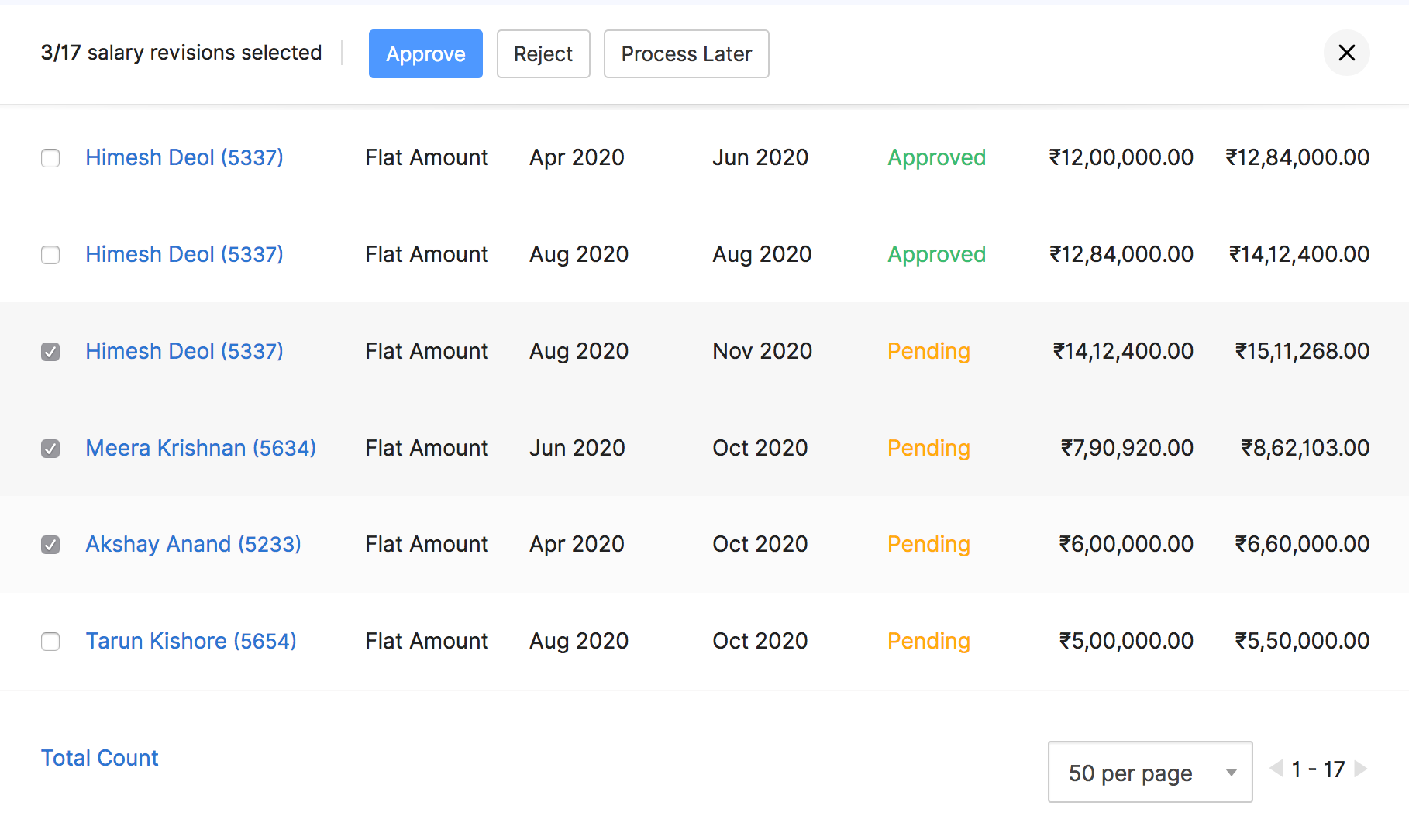Close the selection bar with X icon
Image resolution: width=1409 pixels, height=840 pixels.
1346,53
